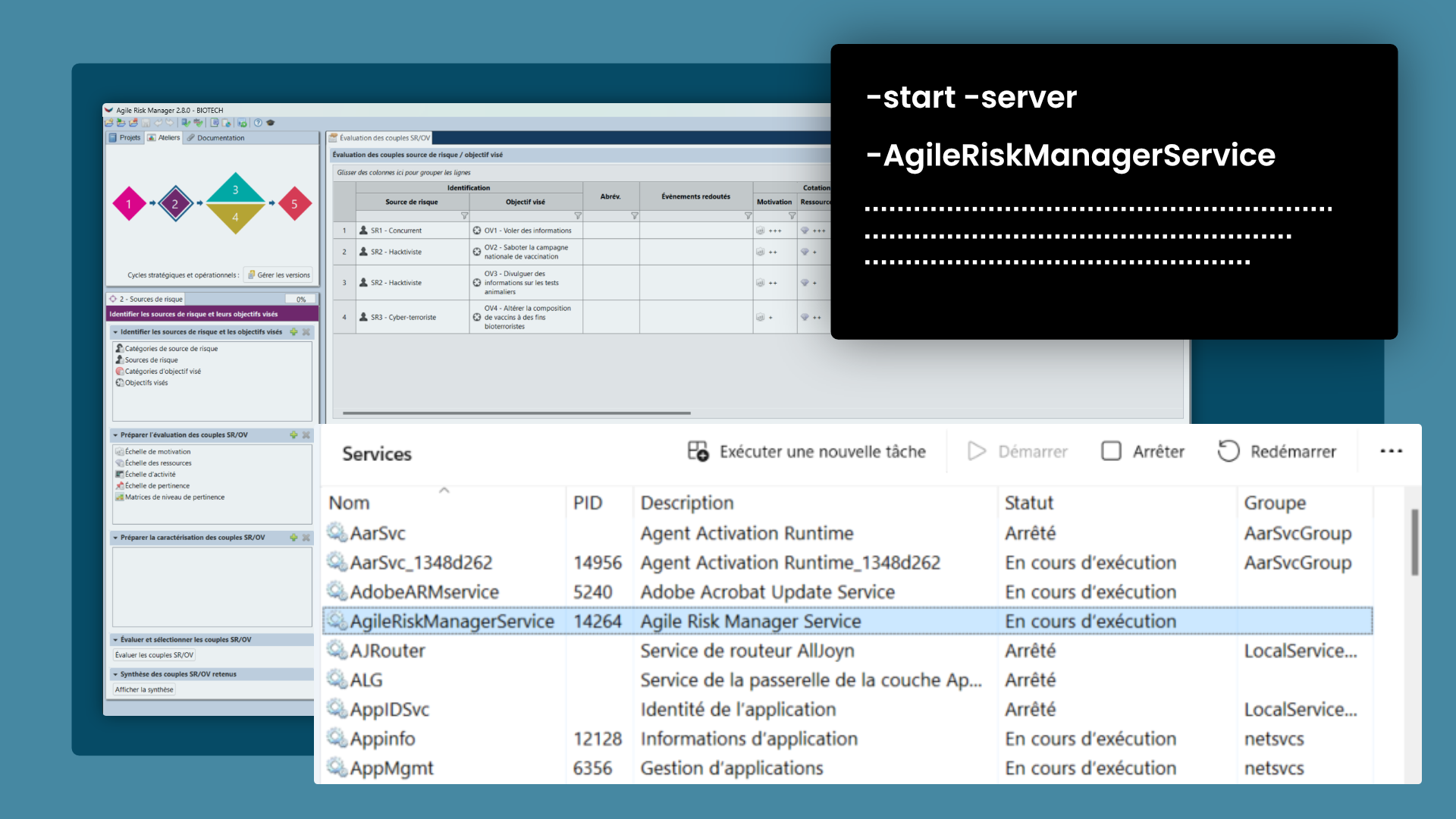
Task: Select workshop 4 olive triangle
Action: pos(235,217)
